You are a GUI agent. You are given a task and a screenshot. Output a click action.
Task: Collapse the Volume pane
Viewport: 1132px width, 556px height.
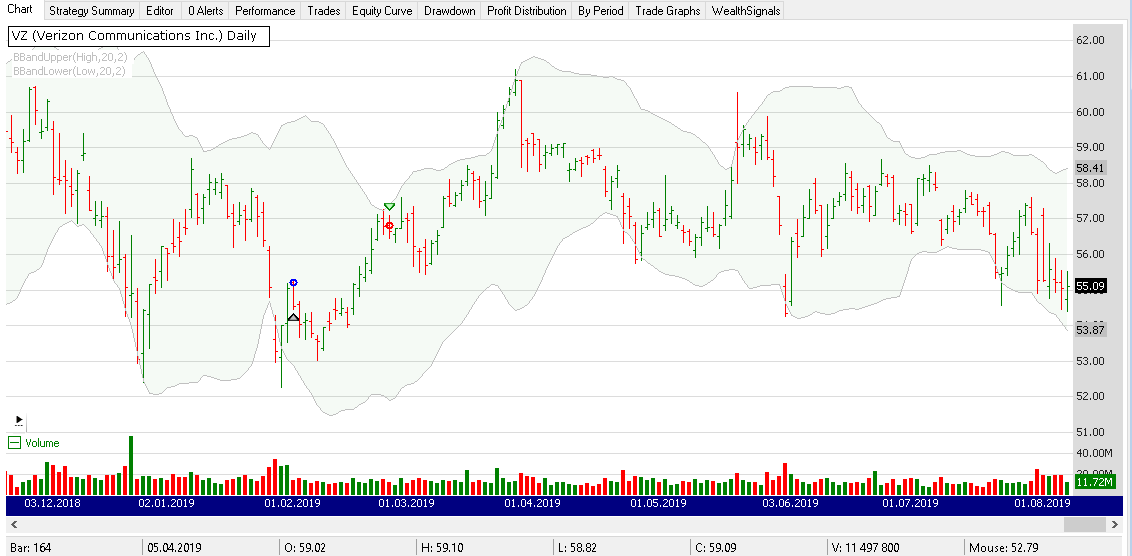pos(14,443)
